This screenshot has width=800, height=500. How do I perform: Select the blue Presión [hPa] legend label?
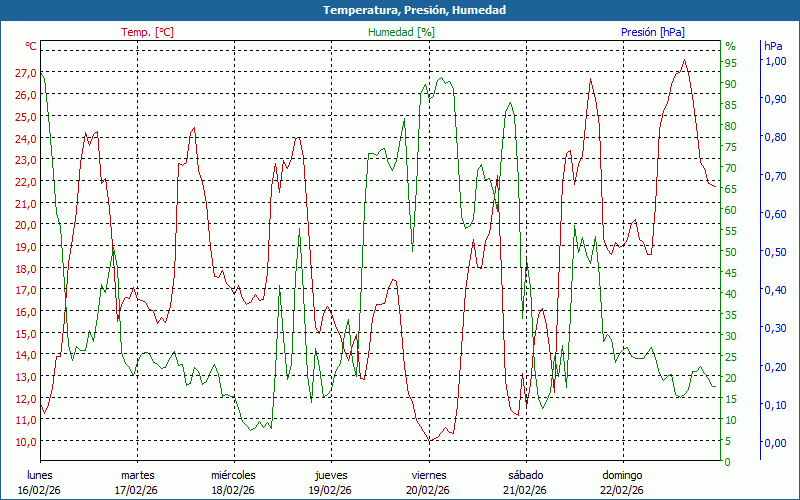coord(652,32)
